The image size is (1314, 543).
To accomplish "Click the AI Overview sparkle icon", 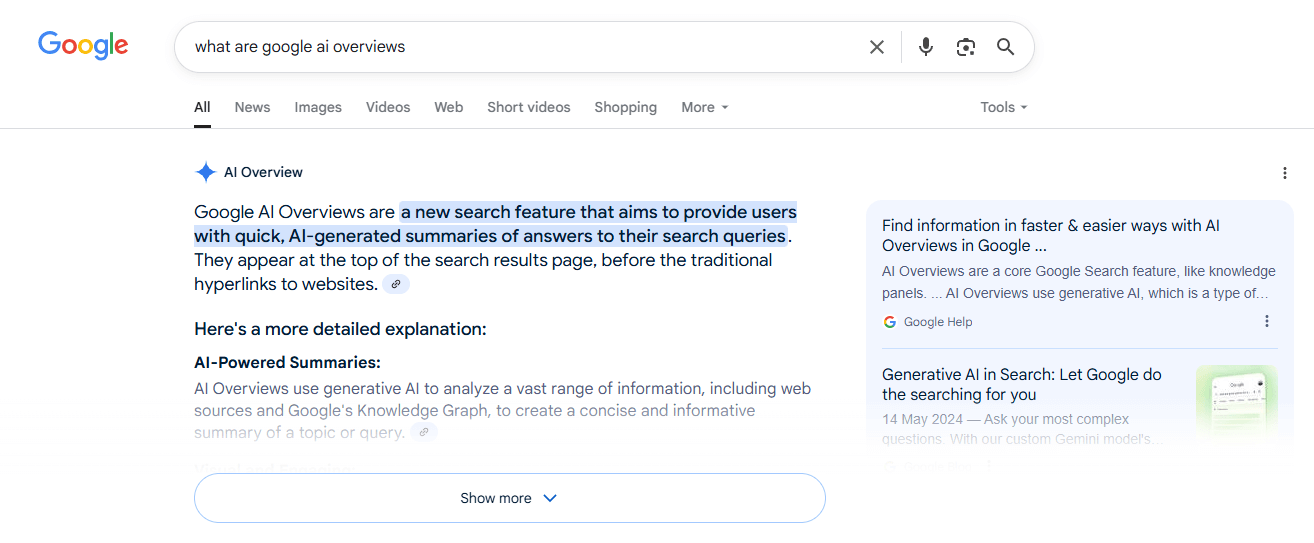I will pos(205,172).
